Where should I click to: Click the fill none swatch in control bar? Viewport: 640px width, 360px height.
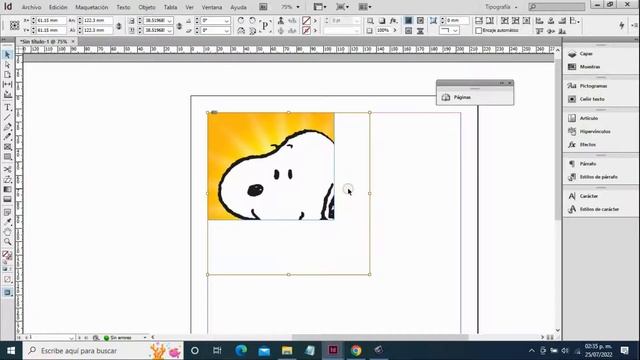[306, 20]
